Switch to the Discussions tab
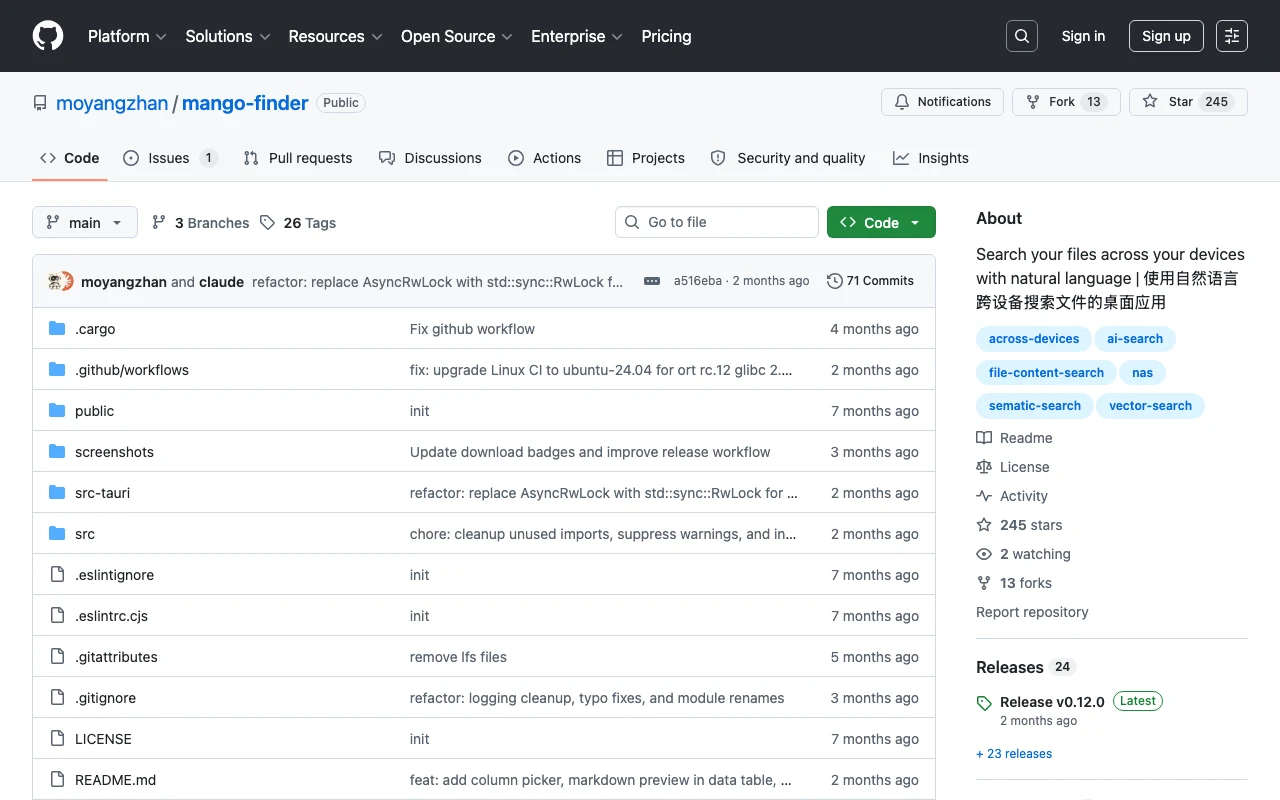 tap(430, 158)
